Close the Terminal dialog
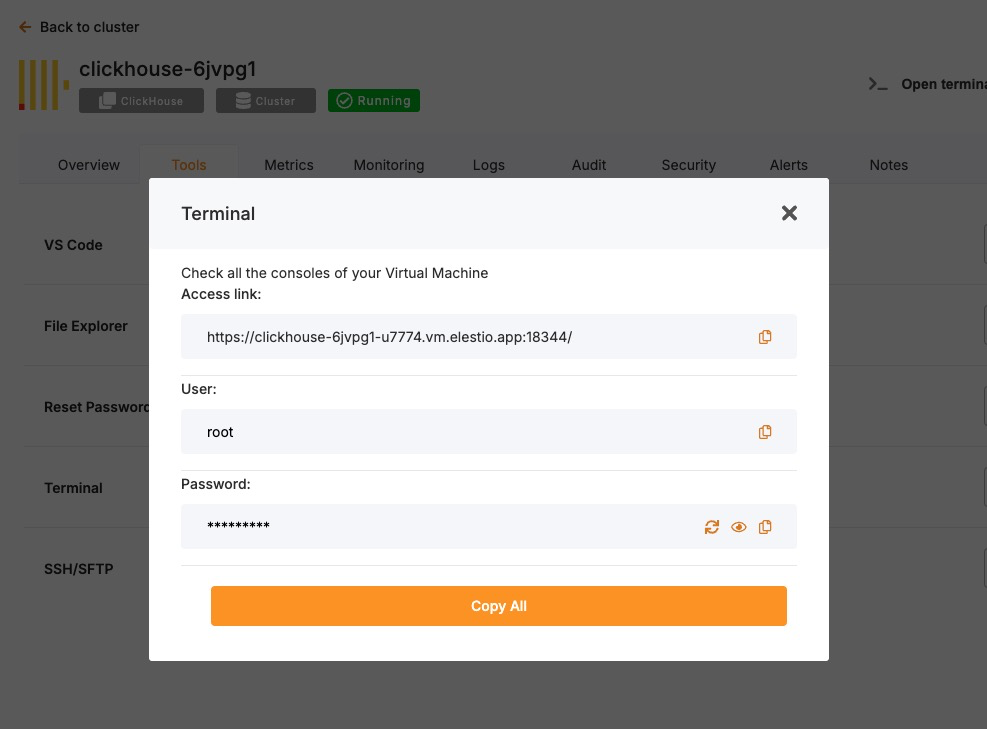Screen dimensions: 987x729 pyautogui.click(x=789, y=213)
